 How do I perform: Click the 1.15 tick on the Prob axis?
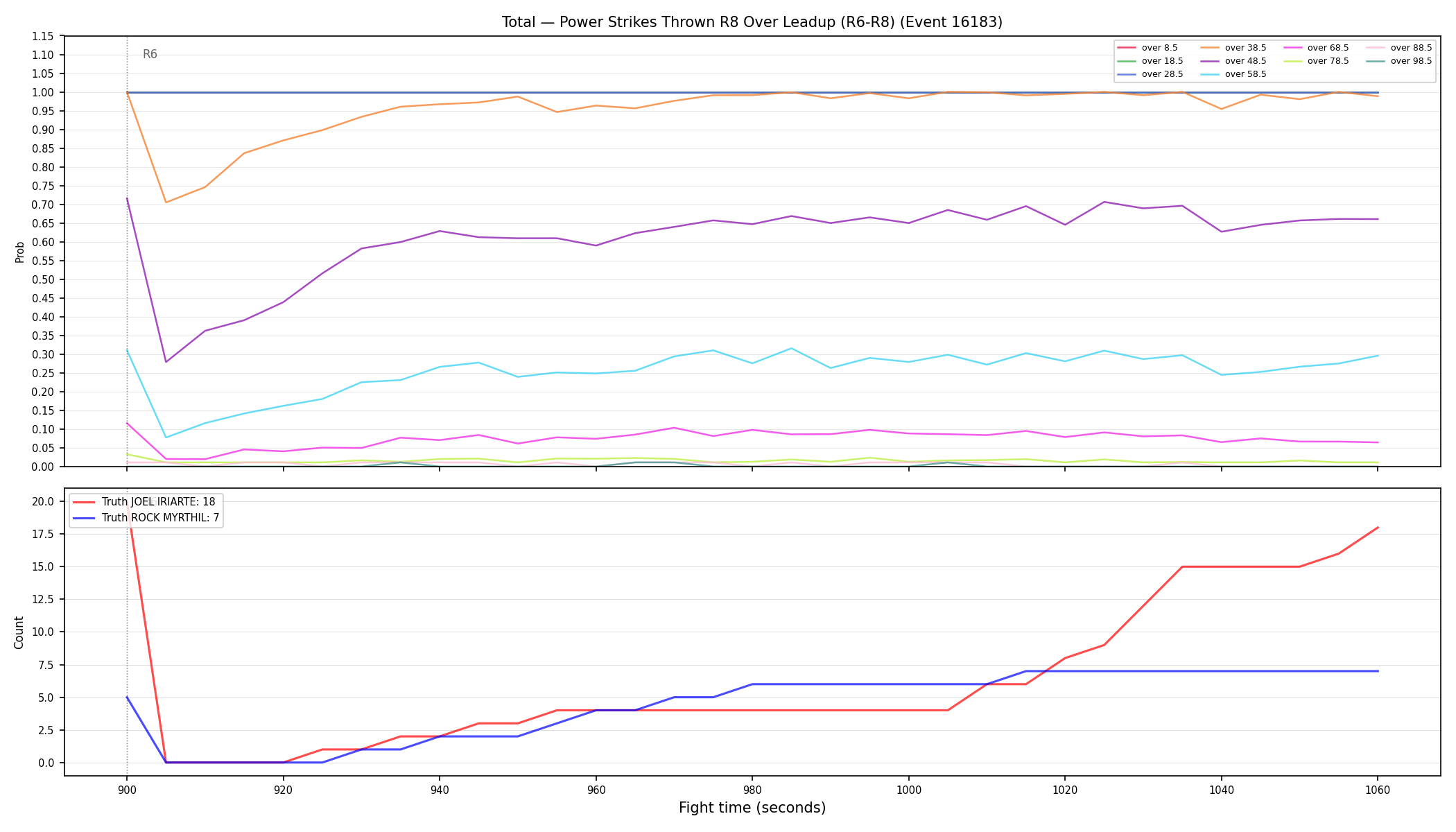pyautogui.click(x=42, y=36)
